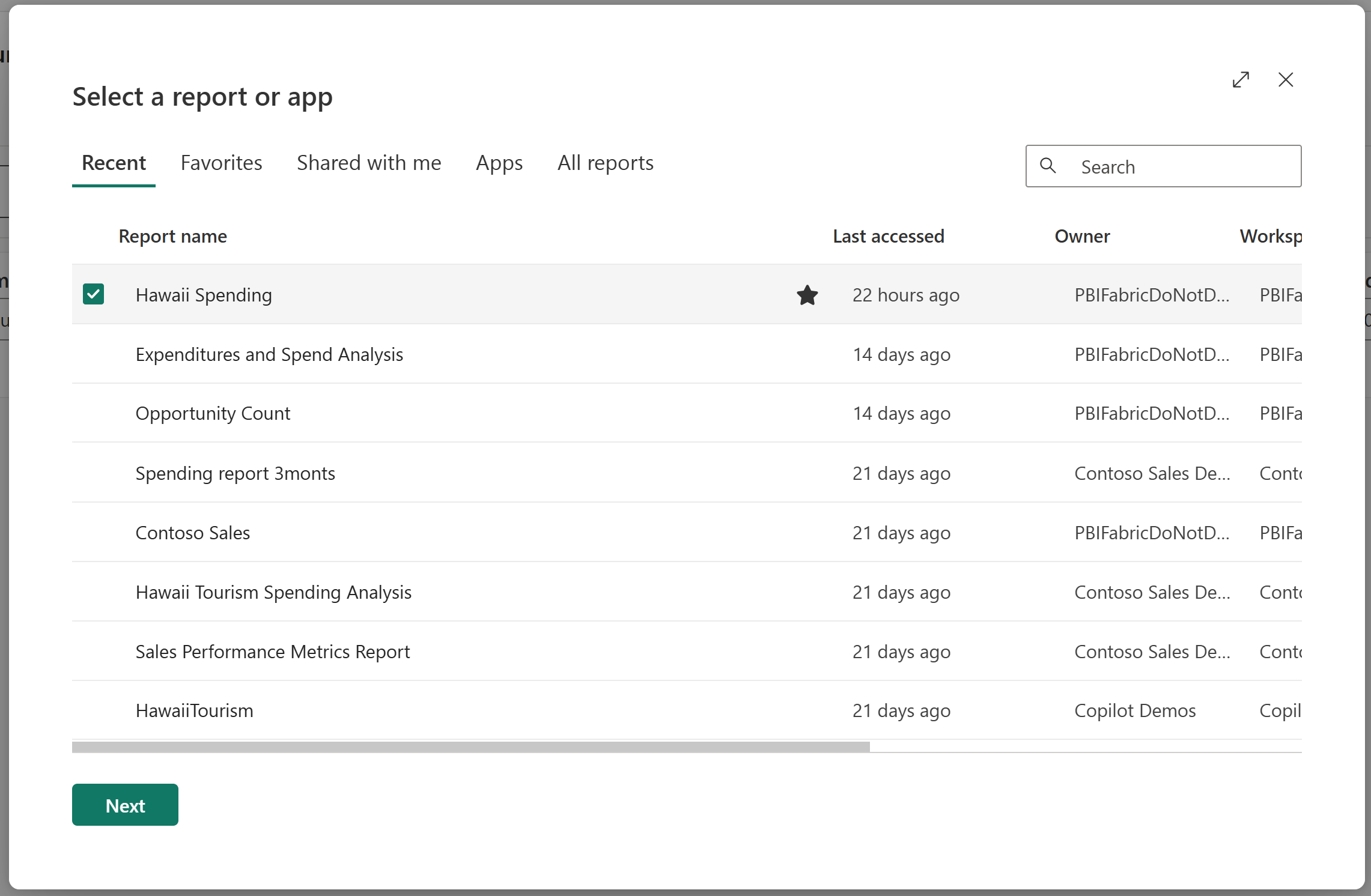Screen dimensions: 1371x896
Task: Select the Sales Performance Metrics Report
Action: click(x=273, y=651)
